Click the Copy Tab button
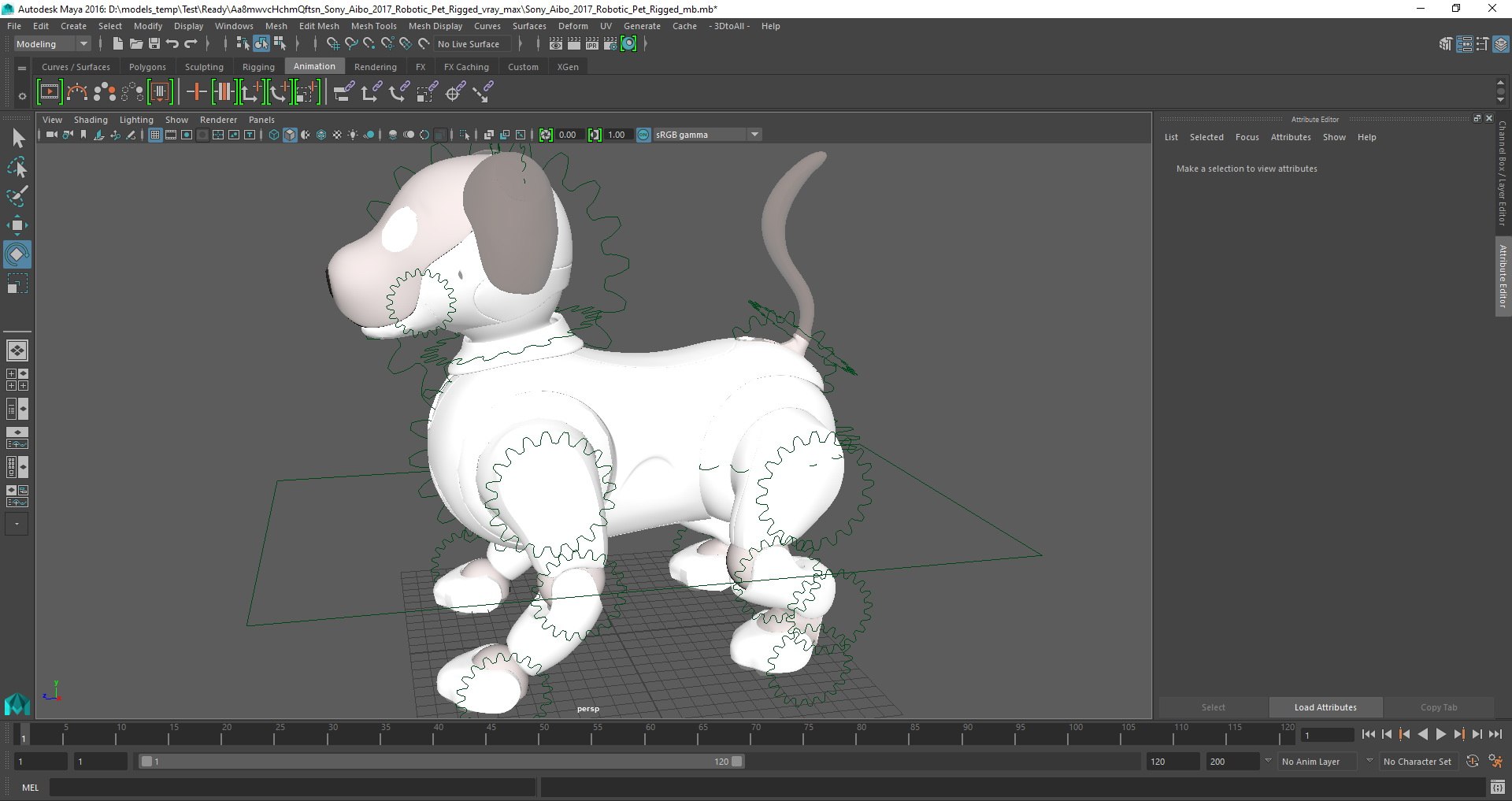The width and height of the screenshot is (1512, 801). coord(1439,707)
